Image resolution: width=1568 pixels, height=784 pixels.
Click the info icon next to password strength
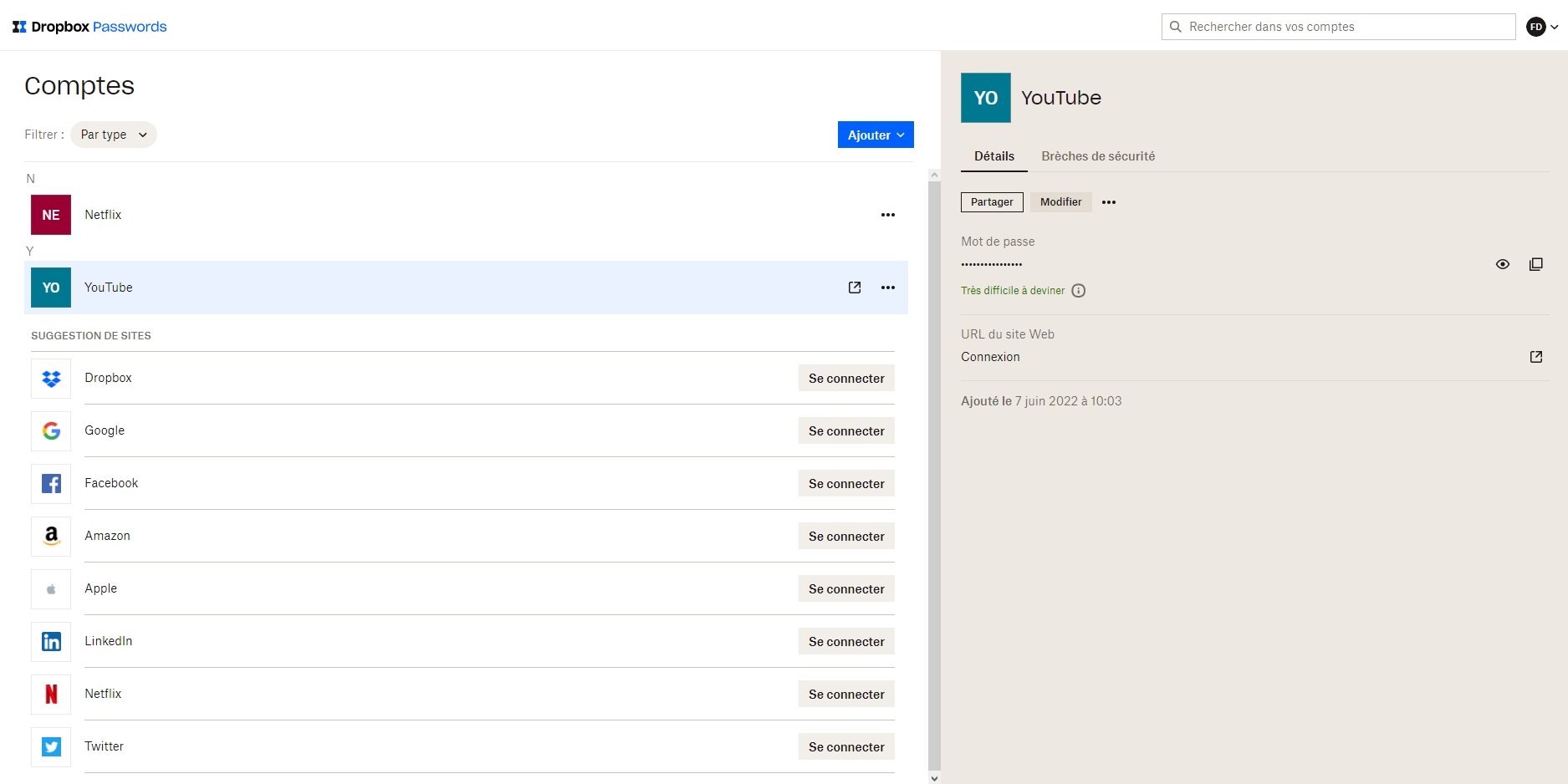(x=1079, y=290)
